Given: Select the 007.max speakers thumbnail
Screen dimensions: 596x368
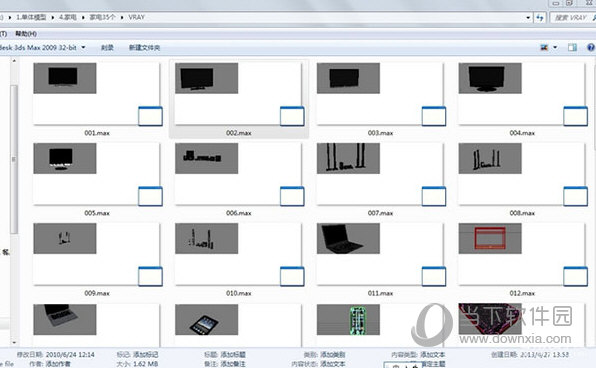Looking at the screenshot, I should (348, 158).
